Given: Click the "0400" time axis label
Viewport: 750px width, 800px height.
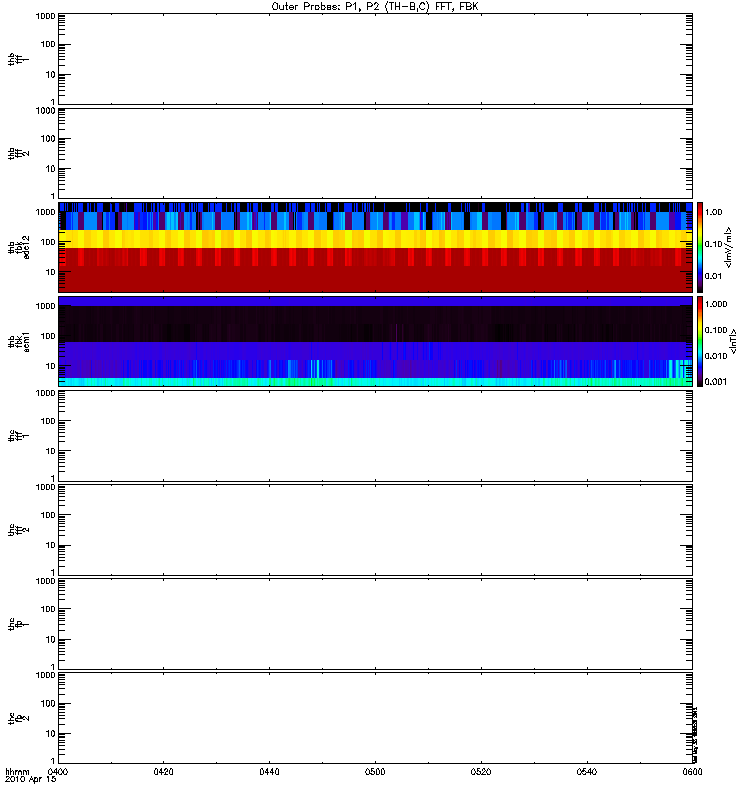Looking at the screenshot, I should 57,771.
